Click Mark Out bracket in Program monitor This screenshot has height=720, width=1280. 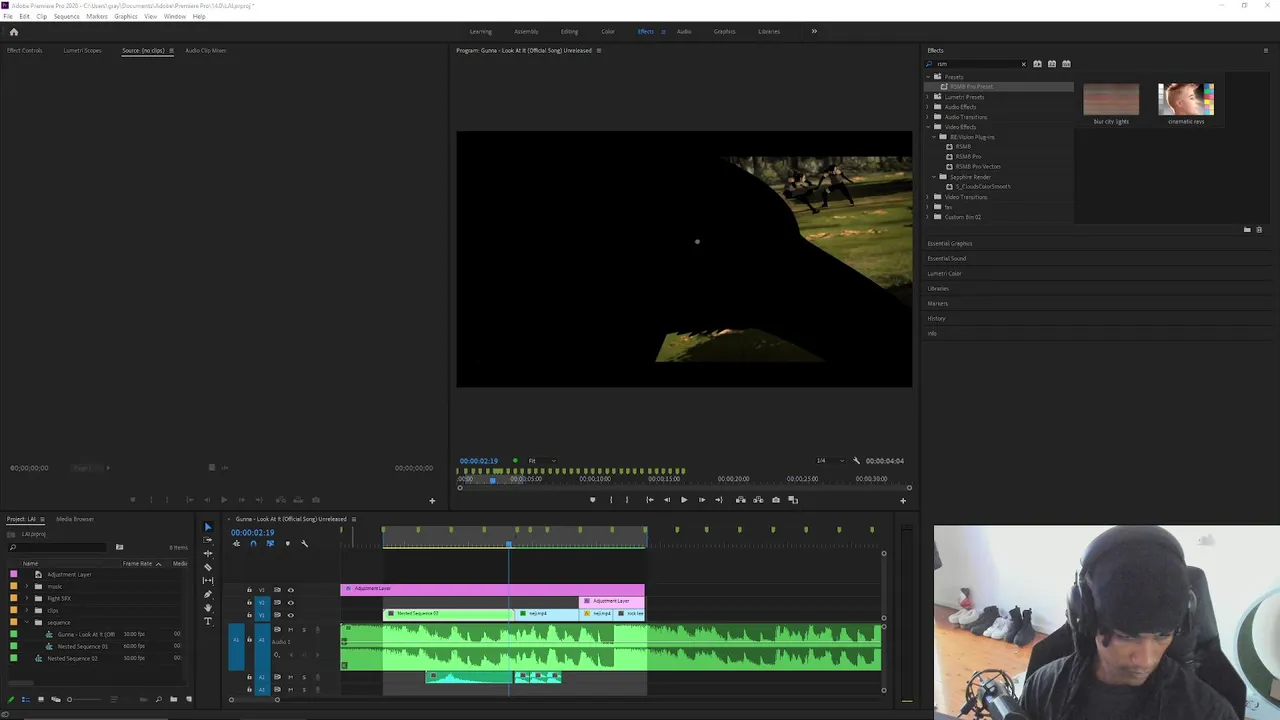click(627, 500)
